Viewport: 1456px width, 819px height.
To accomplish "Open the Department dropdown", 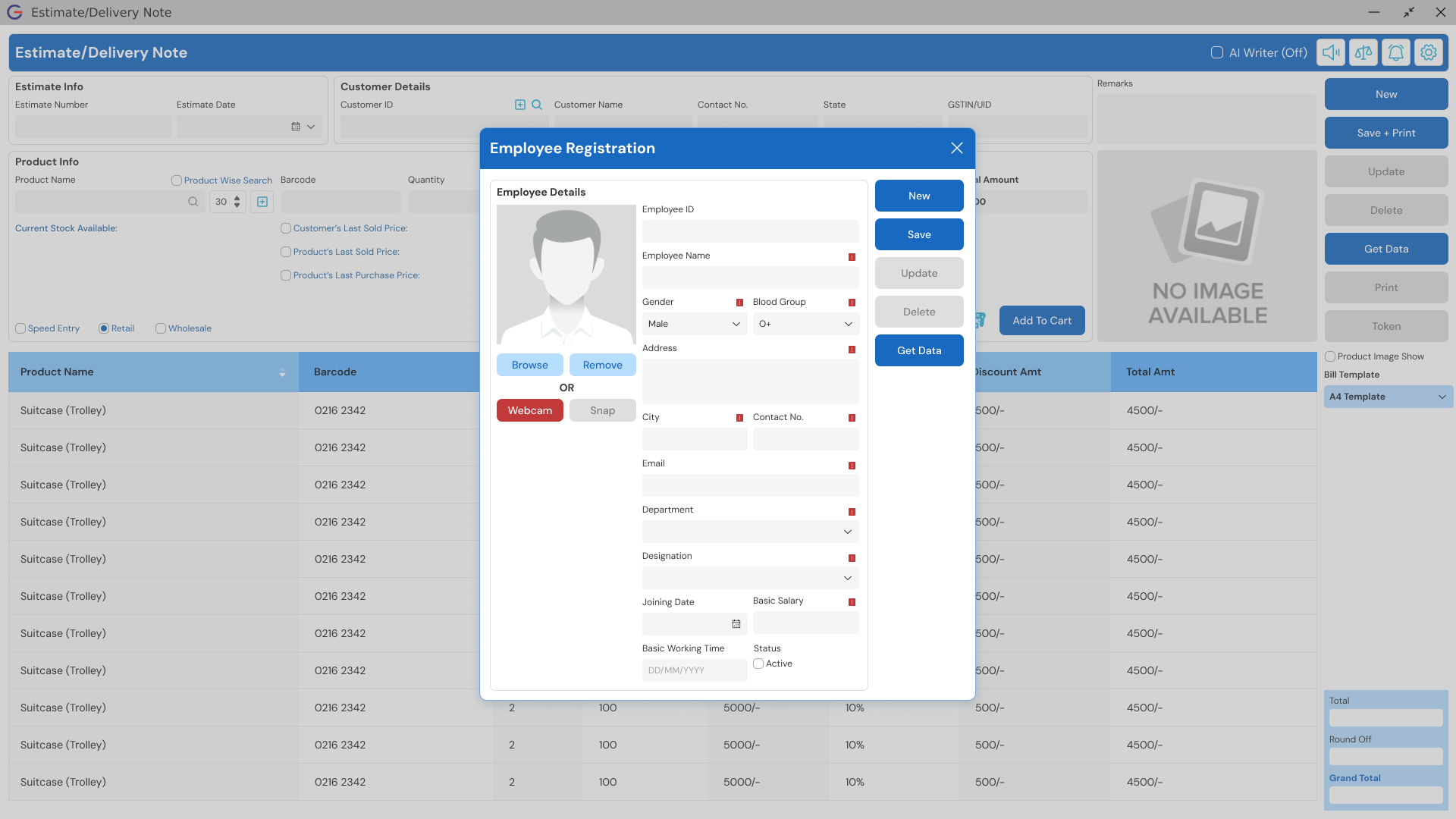I will tap(750, 532).
